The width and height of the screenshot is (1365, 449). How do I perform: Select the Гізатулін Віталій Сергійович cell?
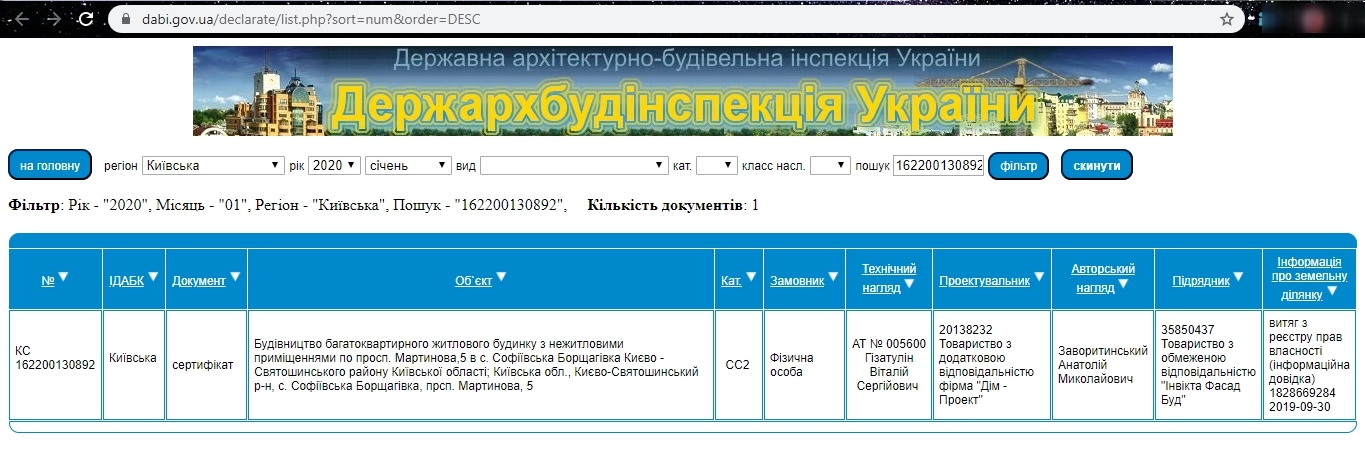pyautogui.click(x=889, y=365)
